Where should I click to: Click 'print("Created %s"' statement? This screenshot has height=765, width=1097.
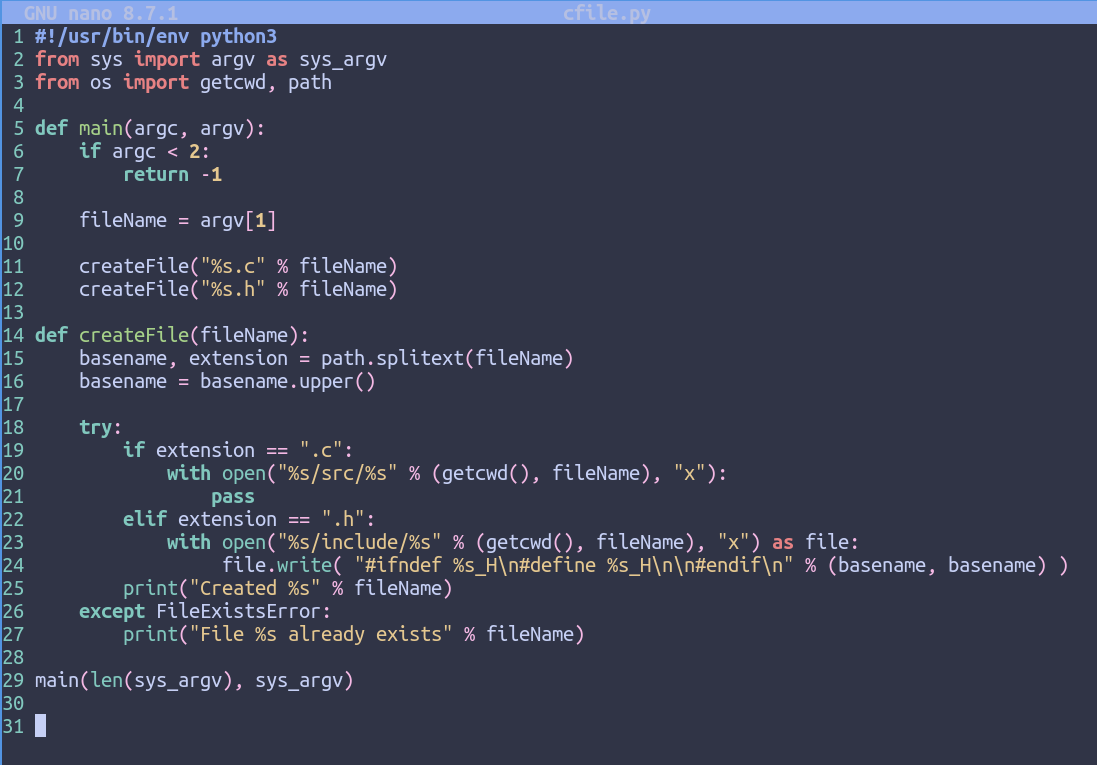point(222,589)
